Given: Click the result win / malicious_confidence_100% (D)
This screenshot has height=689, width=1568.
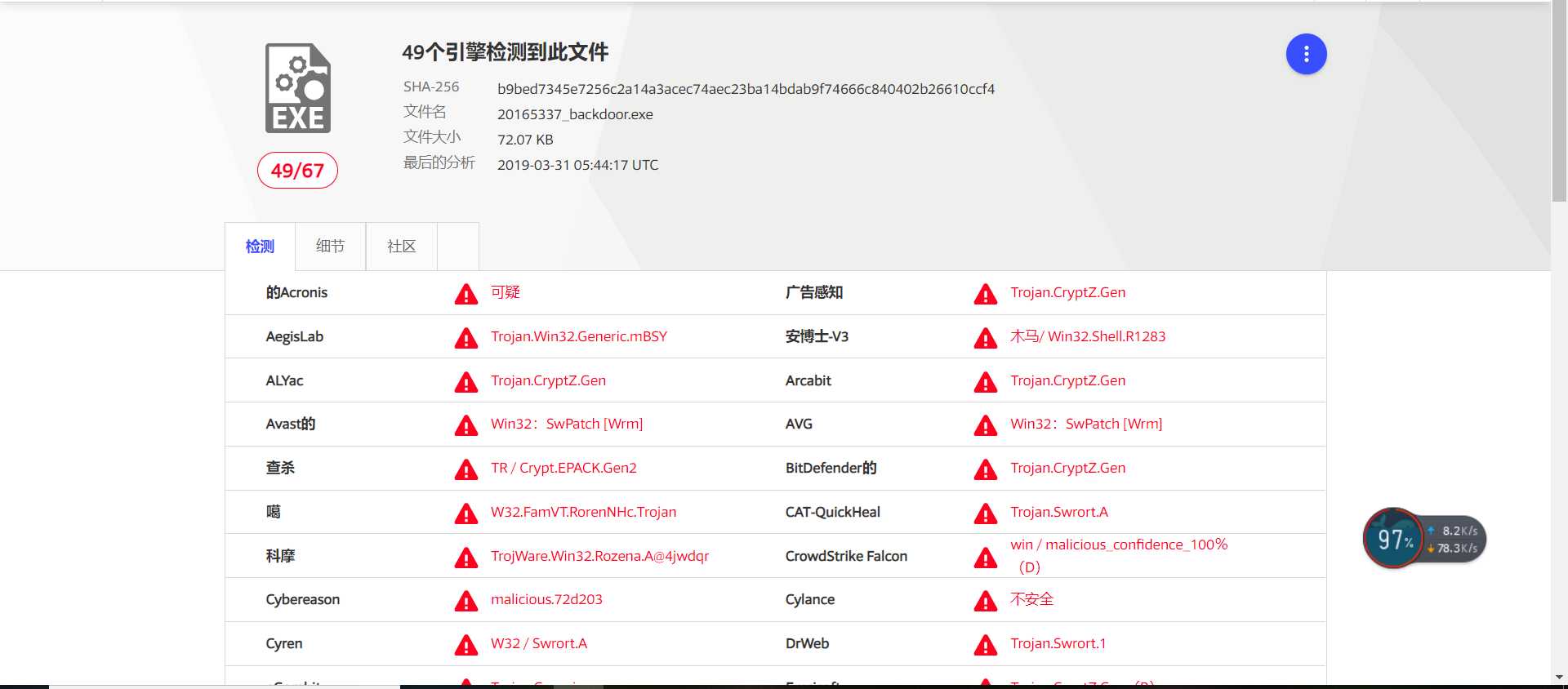Looking at the screenshot, I should pos(1119,556).
